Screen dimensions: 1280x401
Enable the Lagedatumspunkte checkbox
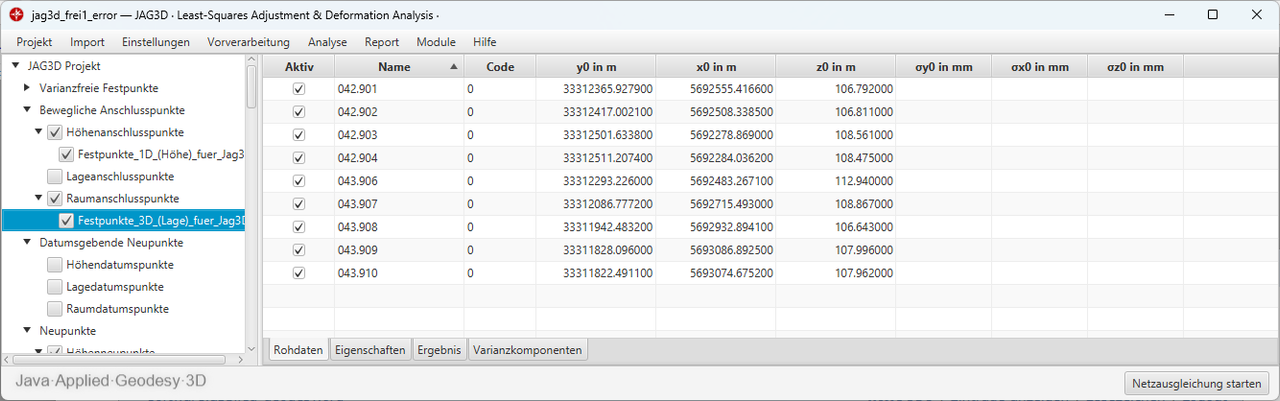(55, 286)
